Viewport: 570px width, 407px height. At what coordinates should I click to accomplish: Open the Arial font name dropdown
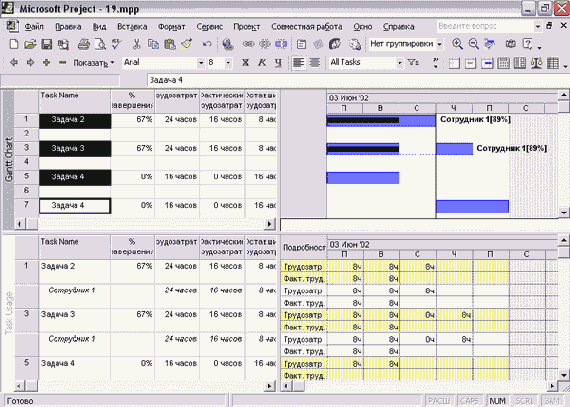[201, 63]
